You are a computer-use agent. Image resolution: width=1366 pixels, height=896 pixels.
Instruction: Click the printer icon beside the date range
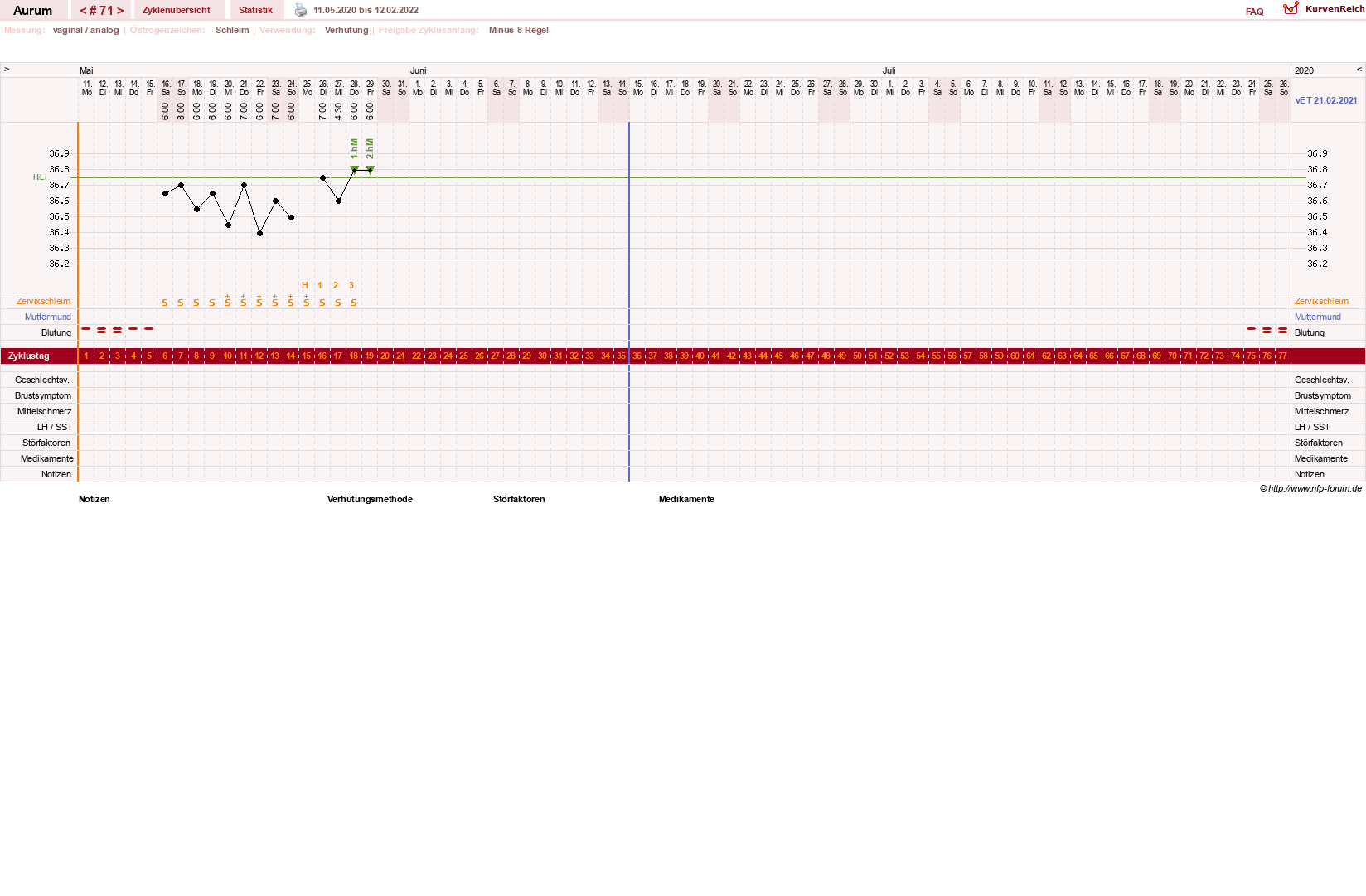(x=301, y=11)
